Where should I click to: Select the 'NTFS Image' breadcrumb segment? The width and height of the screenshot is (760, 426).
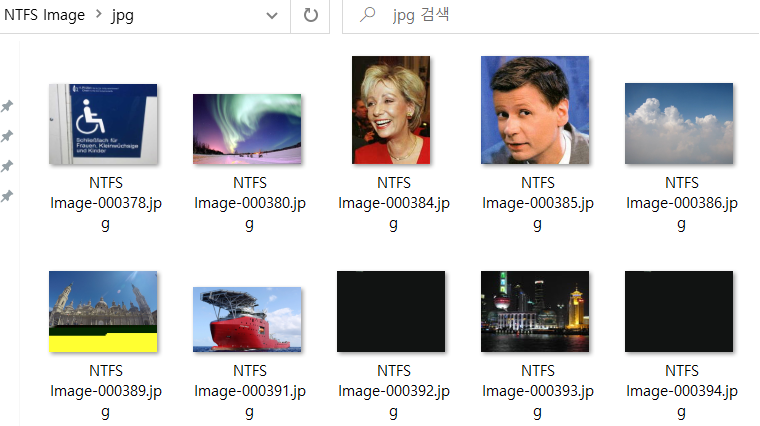click(44, 15)
